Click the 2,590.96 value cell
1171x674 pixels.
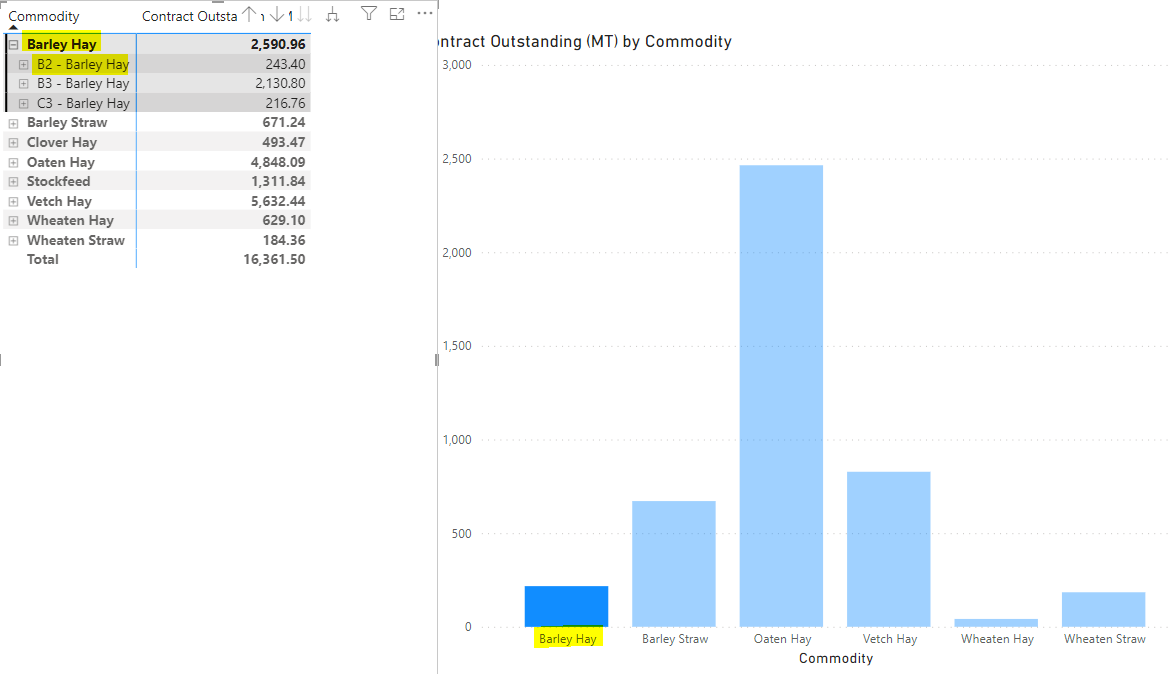[278, 44]
